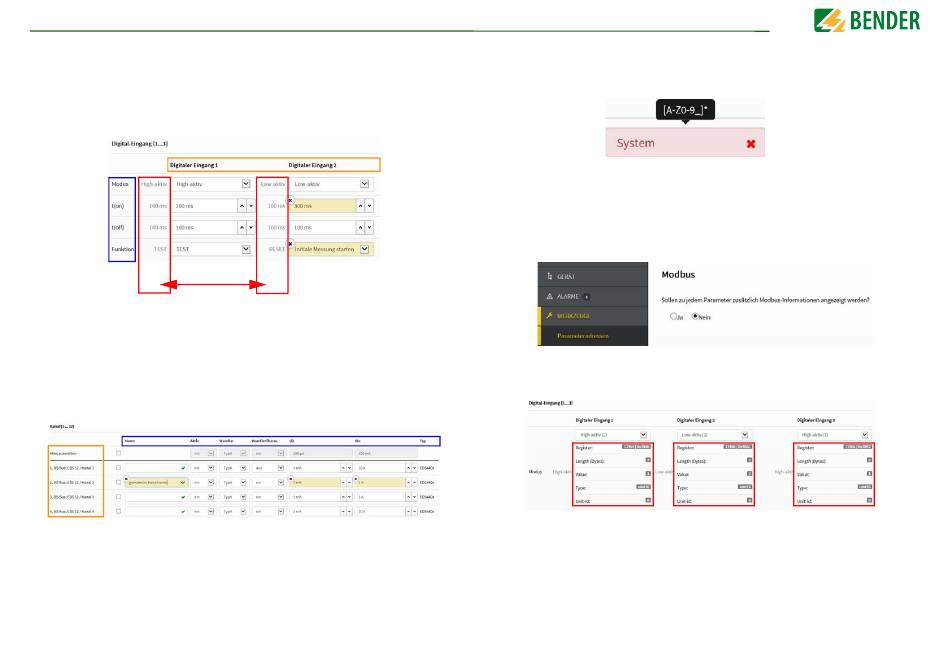The height and width of the screenshot is (659, 950).
Task: Select the Ja radio button for Modbus
Action: pos(673,316)
